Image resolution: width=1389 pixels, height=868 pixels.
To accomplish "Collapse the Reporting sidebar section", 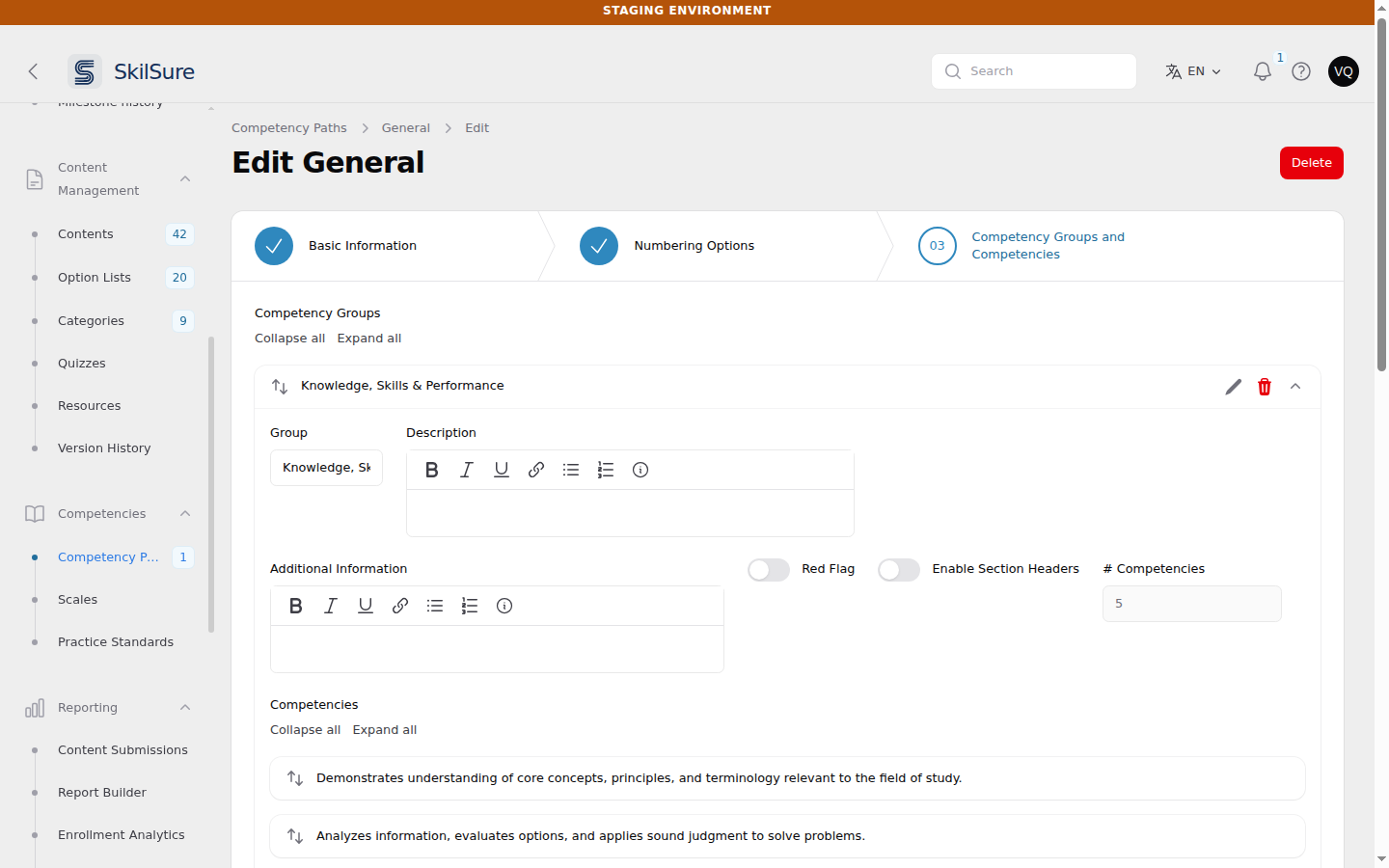I will 185,708.
